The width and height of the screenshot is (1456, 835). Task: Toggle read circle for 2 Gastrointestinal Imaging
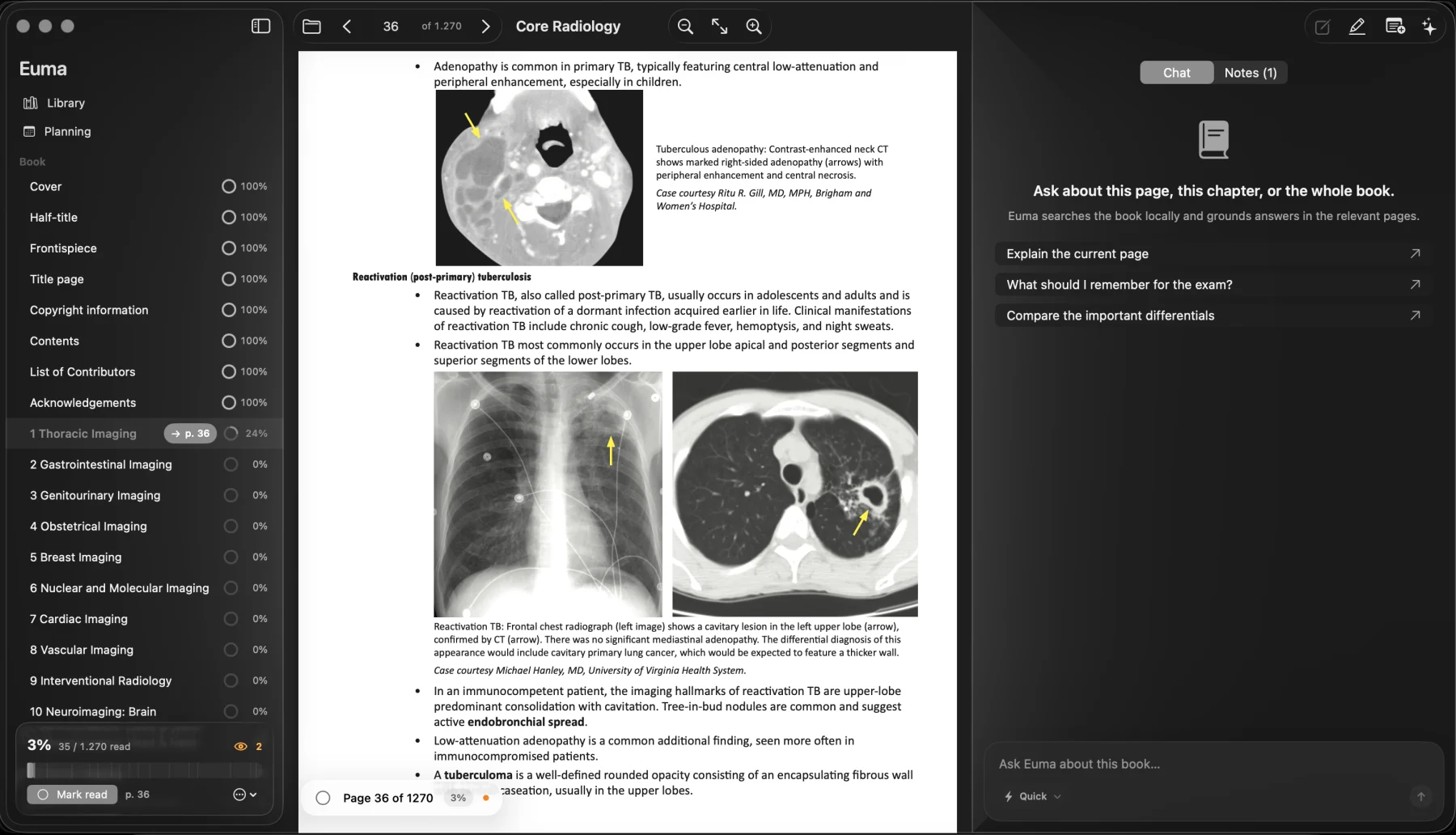[x=231, y=464]
